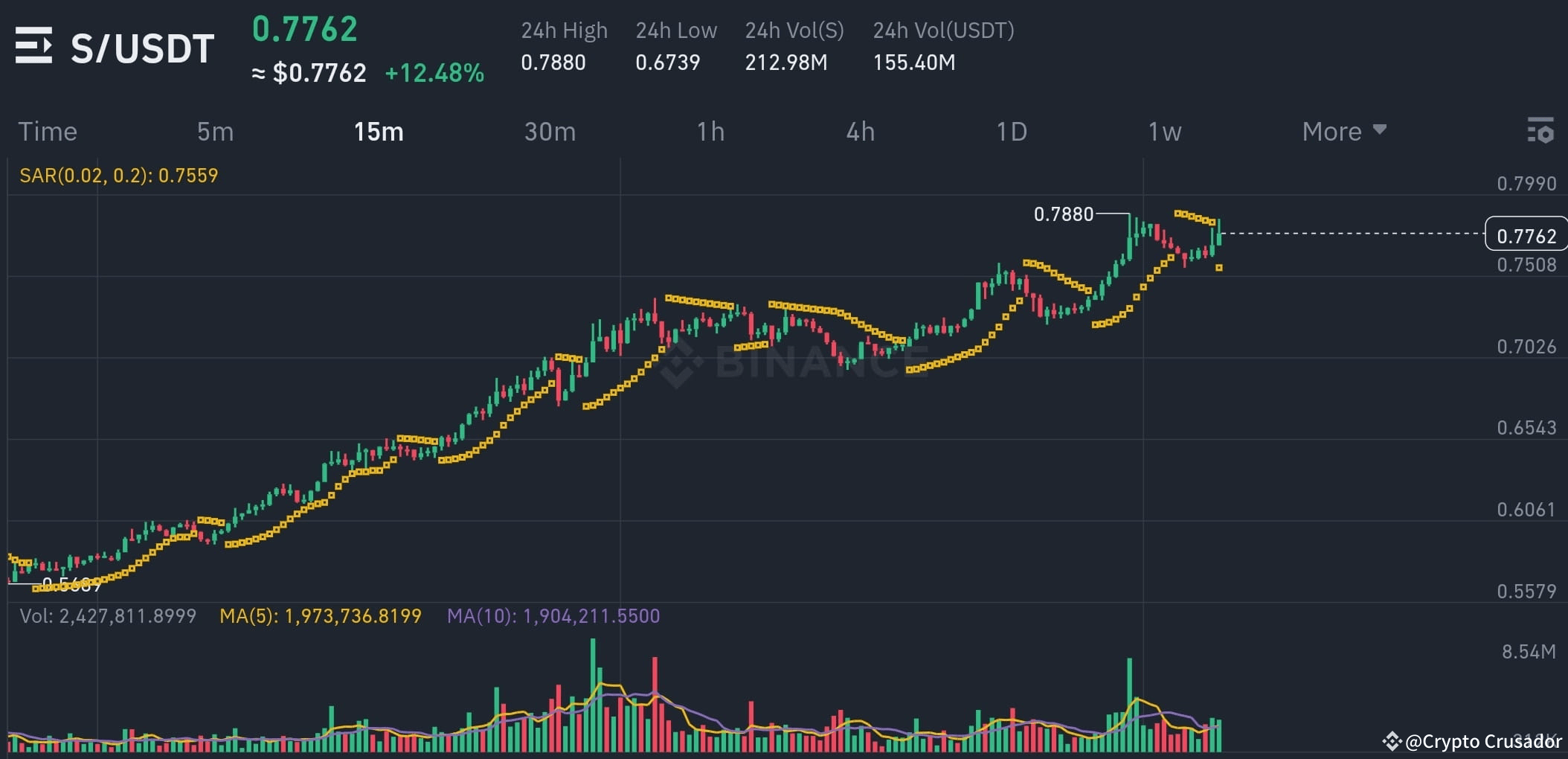Screen dimensions: 1568x759
Task: Click the 24h High 0.7880 value
Action: click(553, 63)
